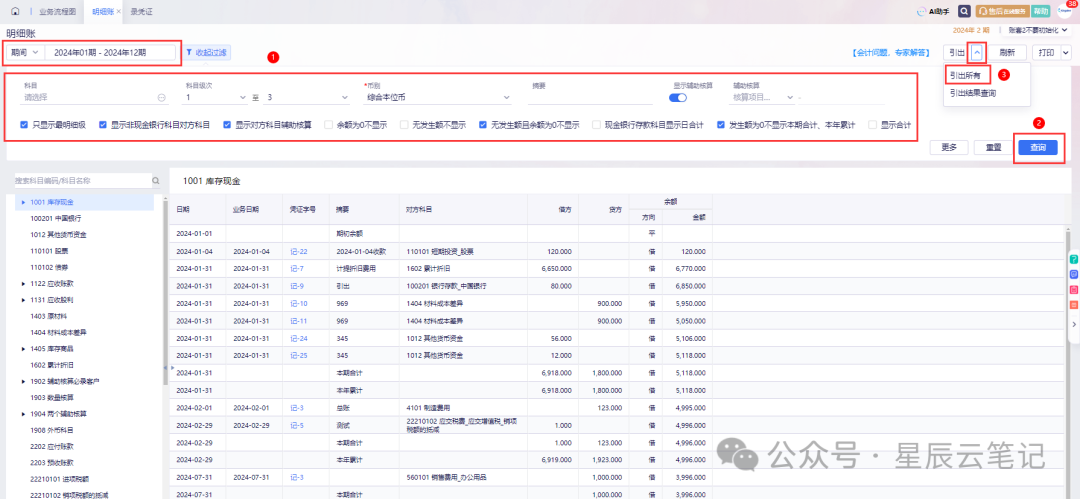1080x499 pixels.
Task: Click the 重置 button
Action: [x=993, y=147]
